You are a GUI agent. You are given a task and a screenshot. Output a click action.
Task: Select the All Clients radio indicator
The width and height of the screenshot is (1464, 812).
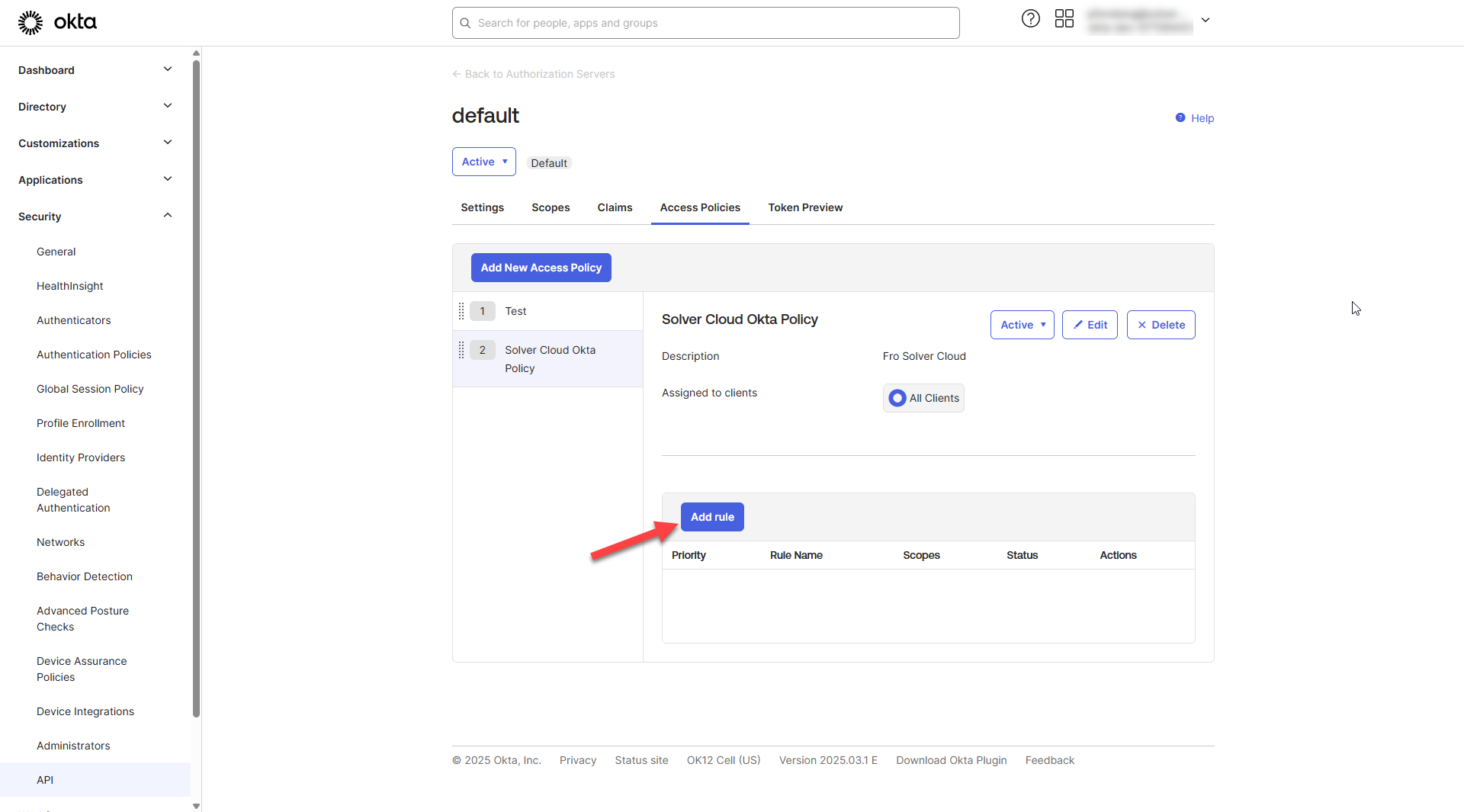click(x=897, y=398)
